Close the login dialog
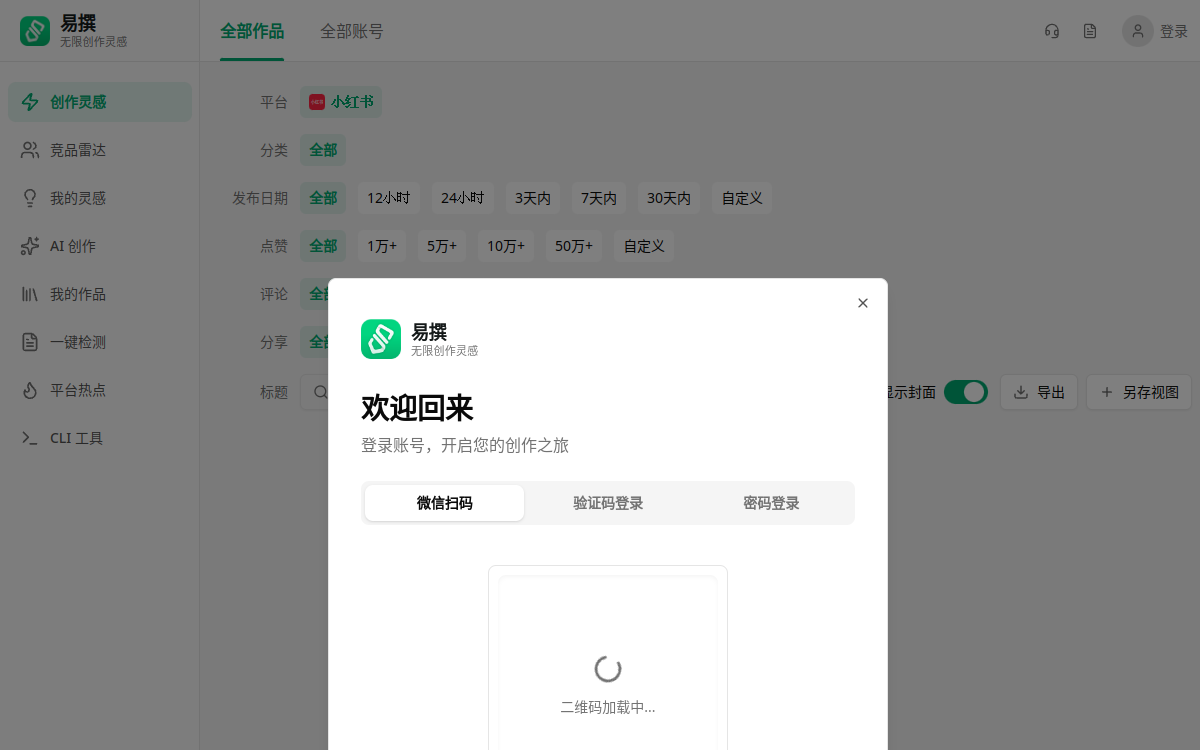Image resolution: width=1200 pixels, height=750 pixels. pos(863,303)
